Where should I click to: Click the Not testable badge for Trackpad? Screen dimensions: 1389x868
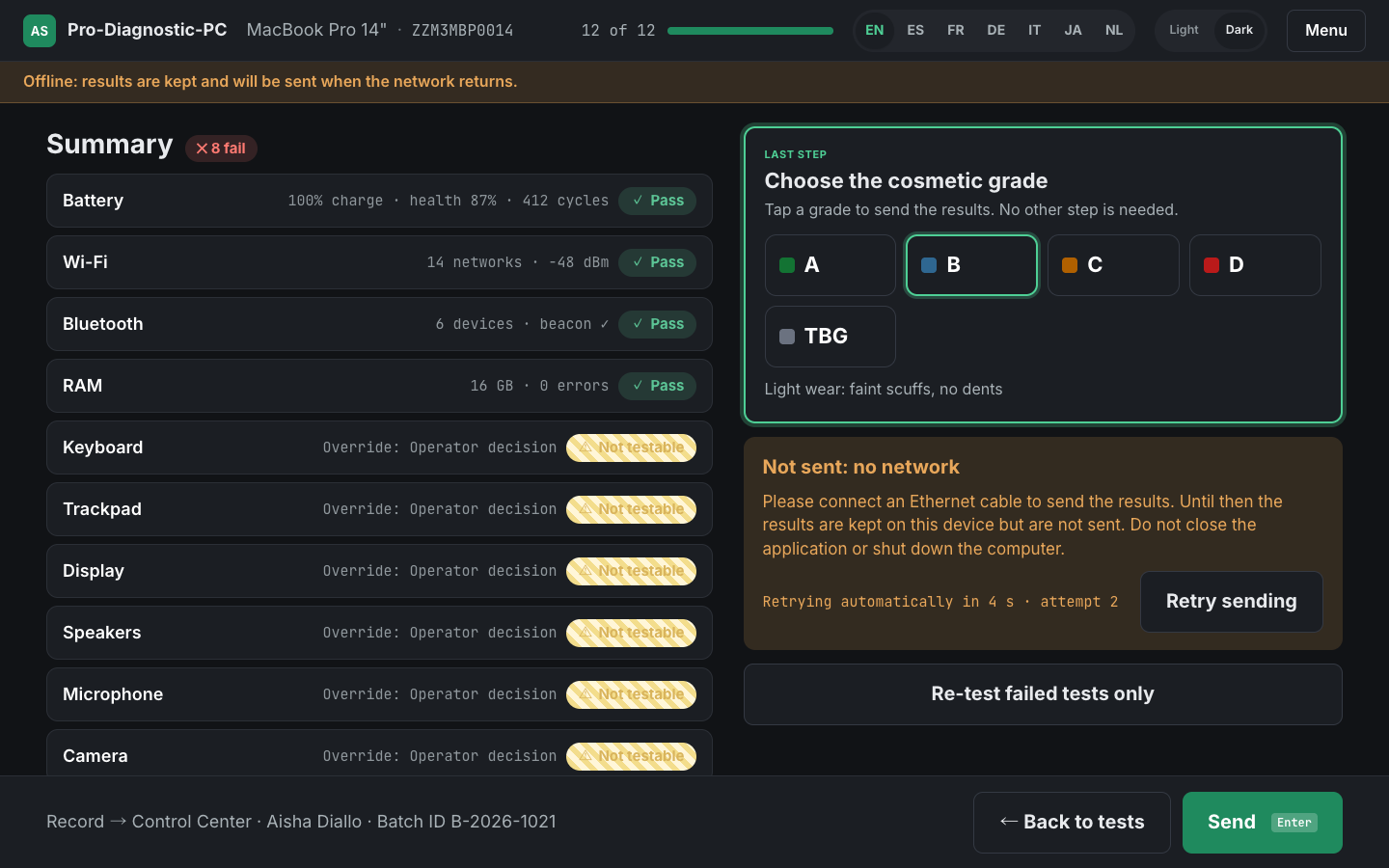pyautogui.click(x=631, y=509)
